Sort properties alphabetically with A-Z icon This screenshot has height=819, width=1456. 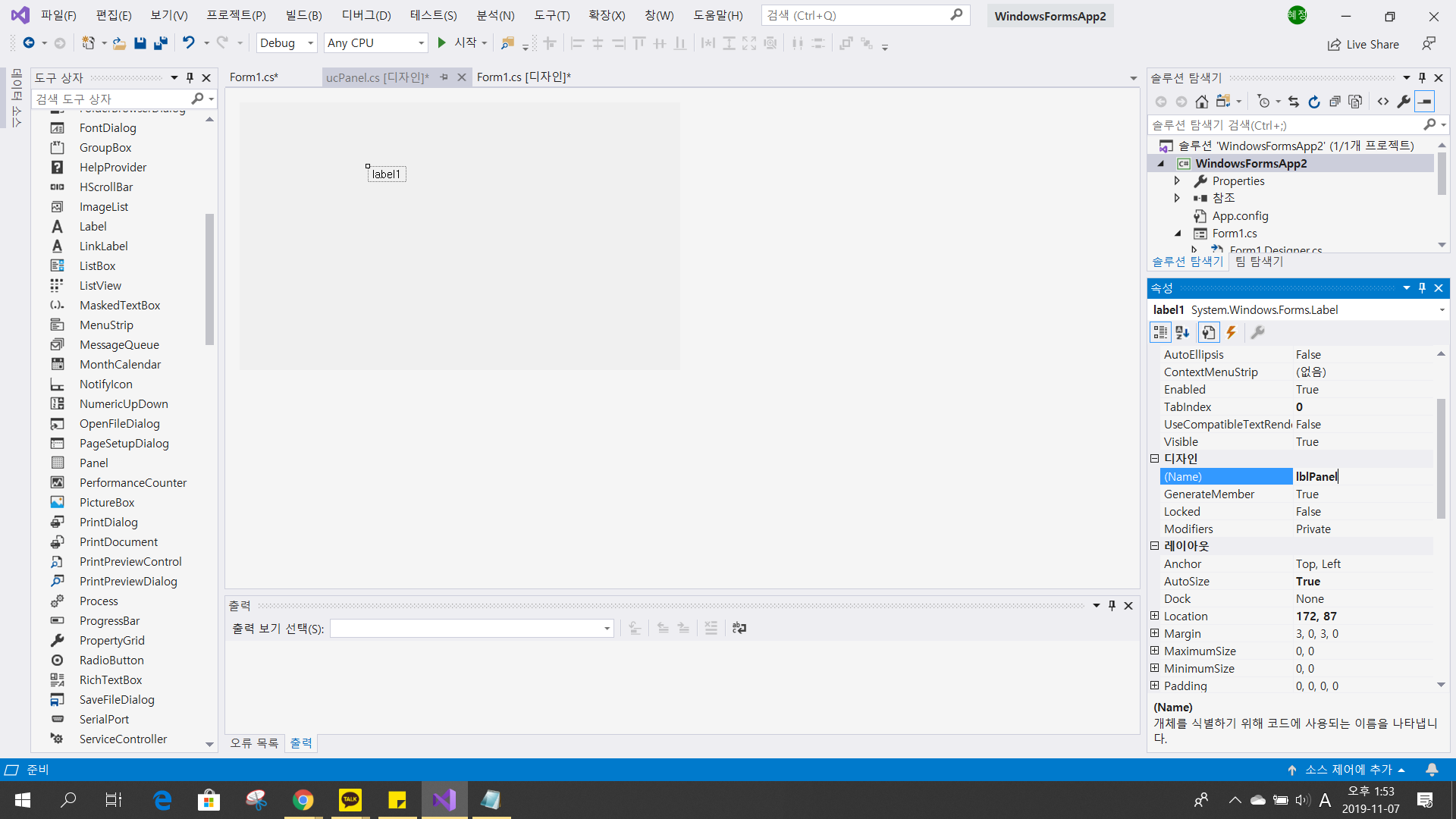point(1182,332)
